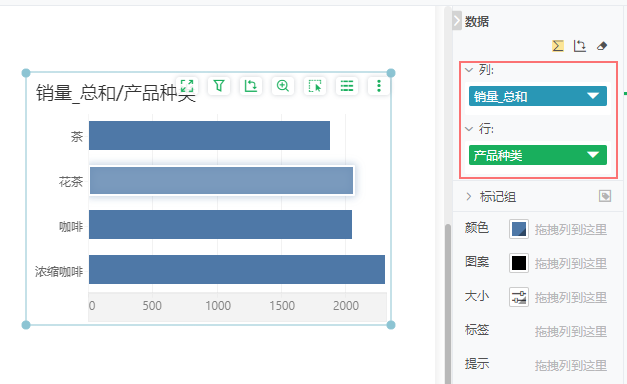627x384 pixels.
Task: Open the list view icon on chart toolbar
Action: point(347,86)
